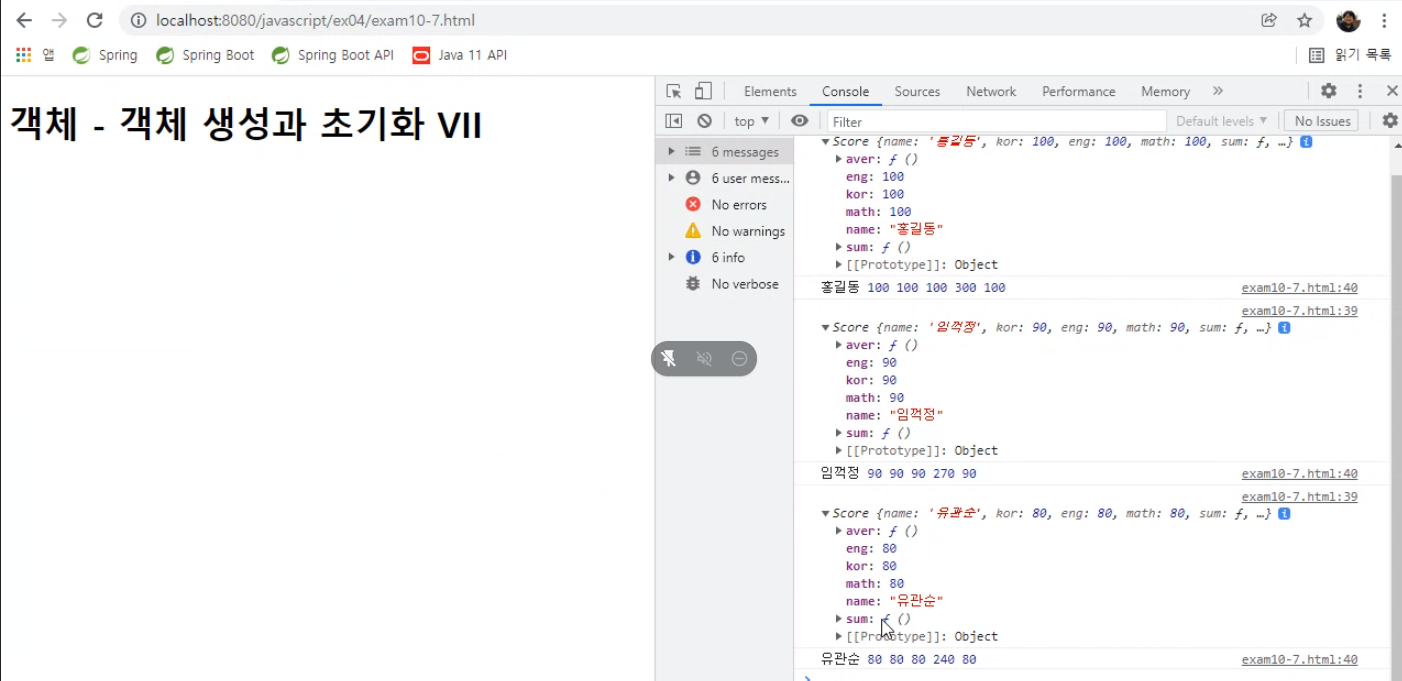Open the Chrome three-dot menu

pos(1384,20)
